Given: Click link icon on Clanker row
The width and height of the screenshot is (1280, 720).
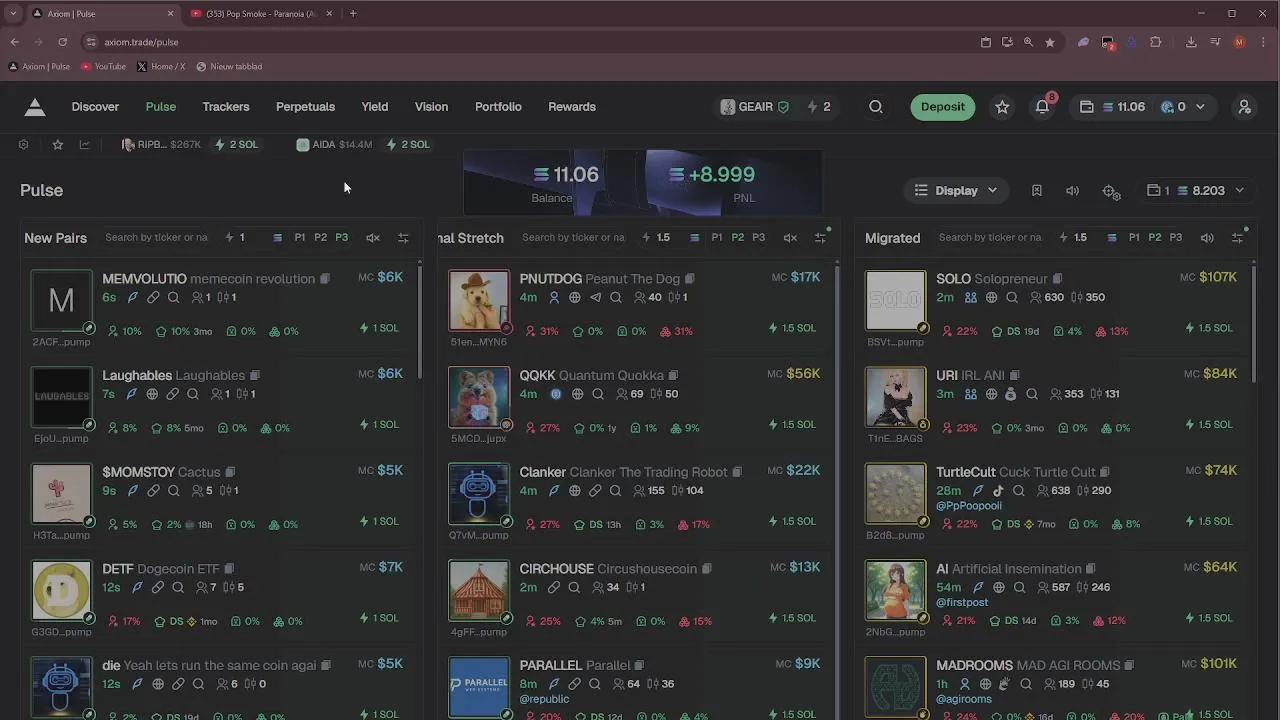Looking at the screenshot, I should 595,491.
